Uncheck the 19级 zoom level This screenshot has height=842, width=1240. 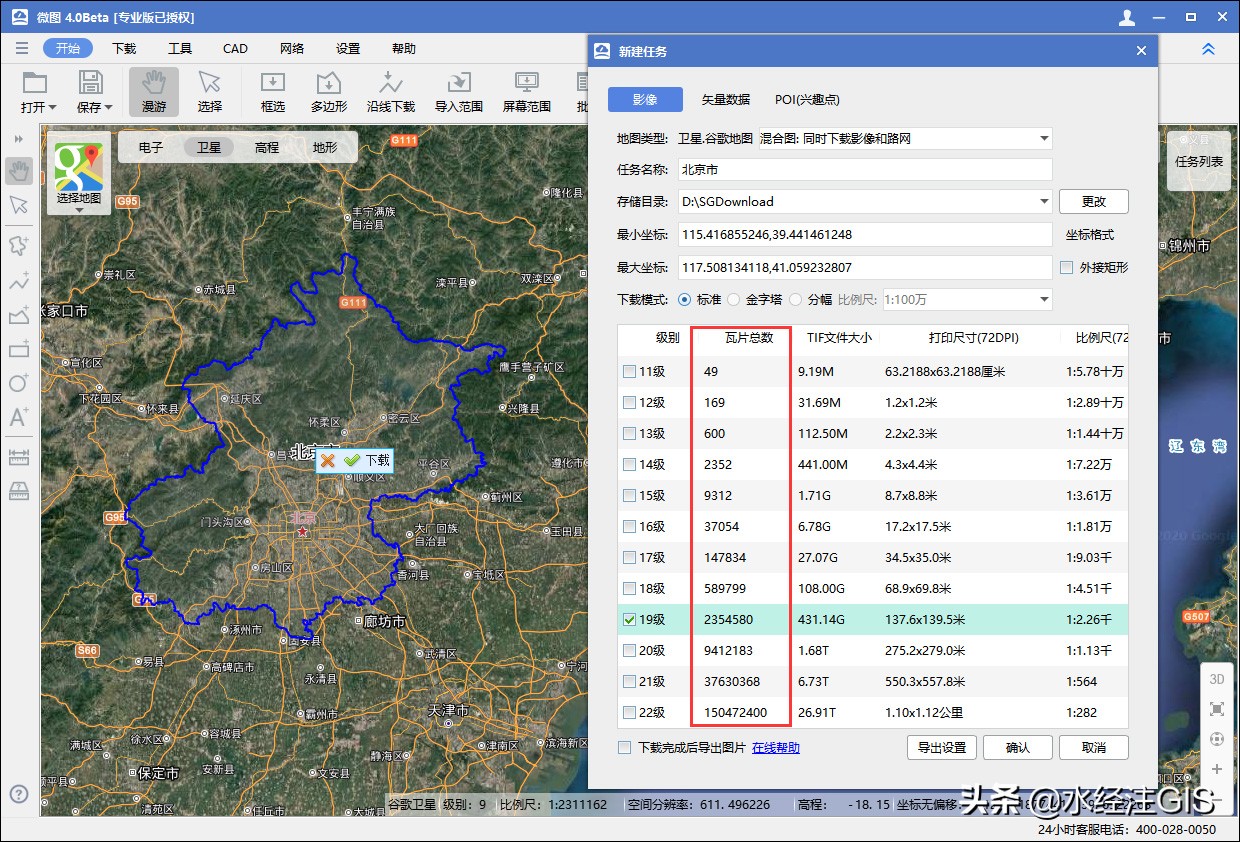pos(631,620)
